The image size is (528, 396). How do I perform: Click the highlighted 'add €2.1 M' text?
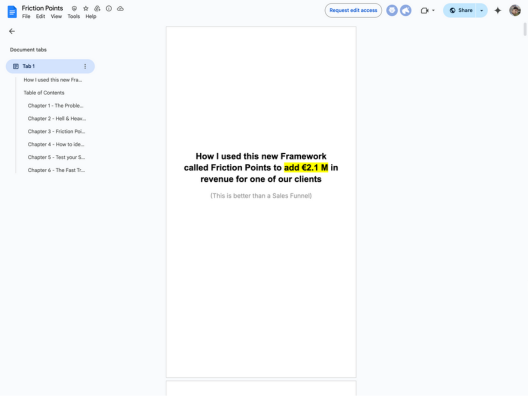pyautogui.click(x=306, y=168)
